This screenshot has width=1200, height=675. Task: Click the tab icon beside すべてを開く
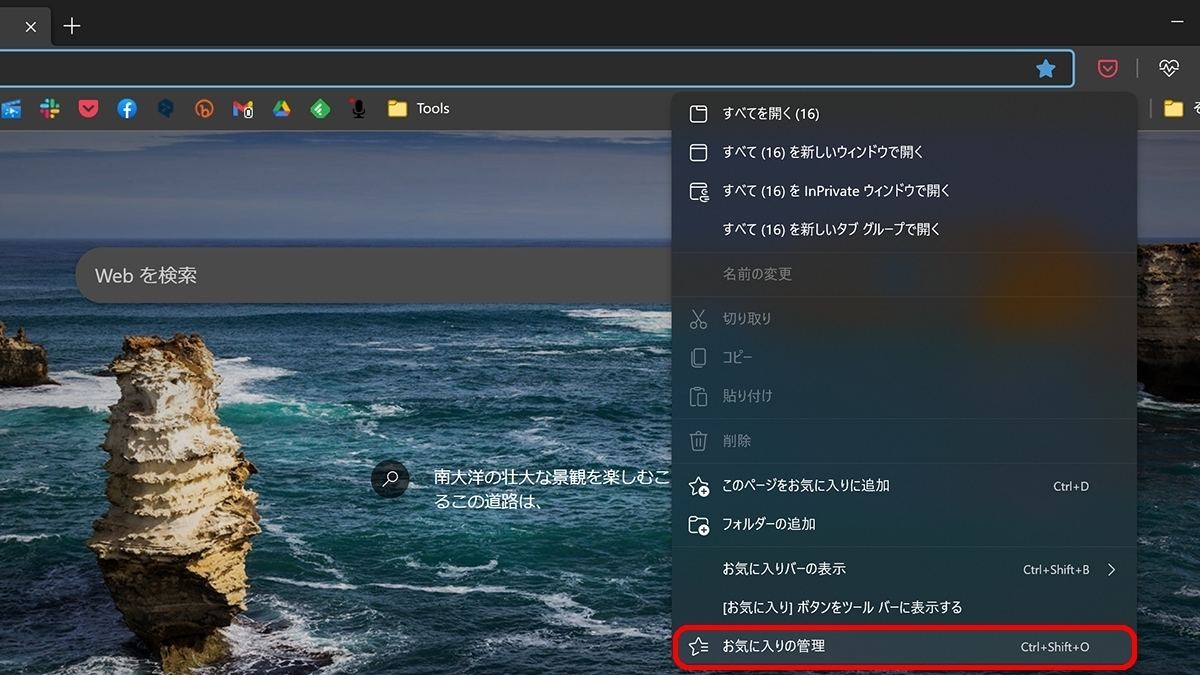coord(699,114)
